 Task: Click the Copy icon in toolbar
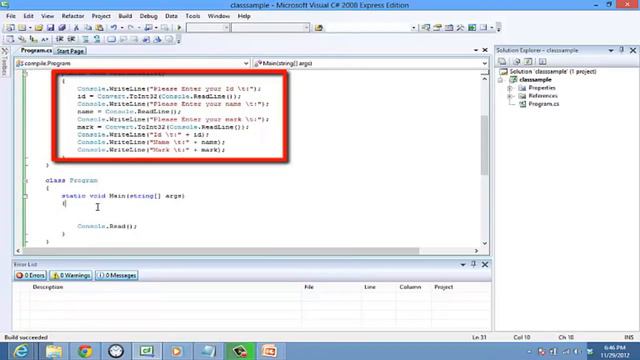pyautogui.click(x=87, y=28)
